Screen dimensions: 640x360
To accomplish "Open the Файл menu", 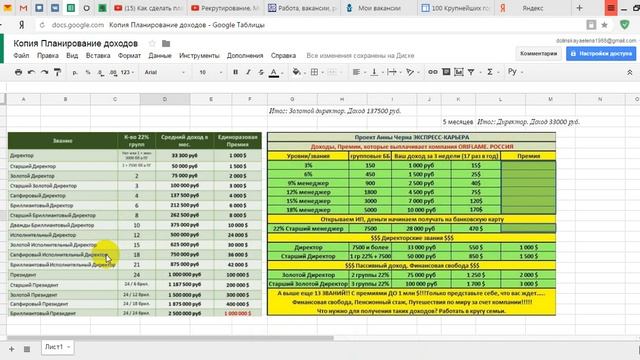I will coord(21,56).
